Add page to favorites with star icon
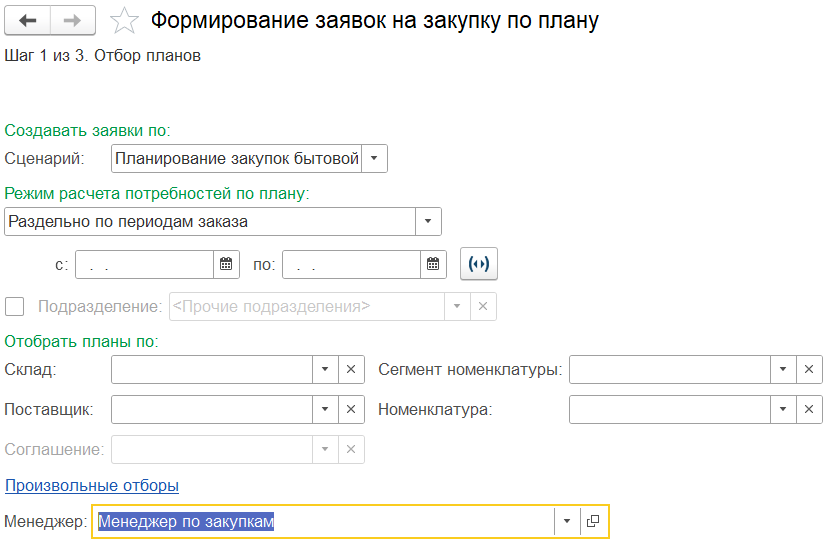 (x=123, y=21)
